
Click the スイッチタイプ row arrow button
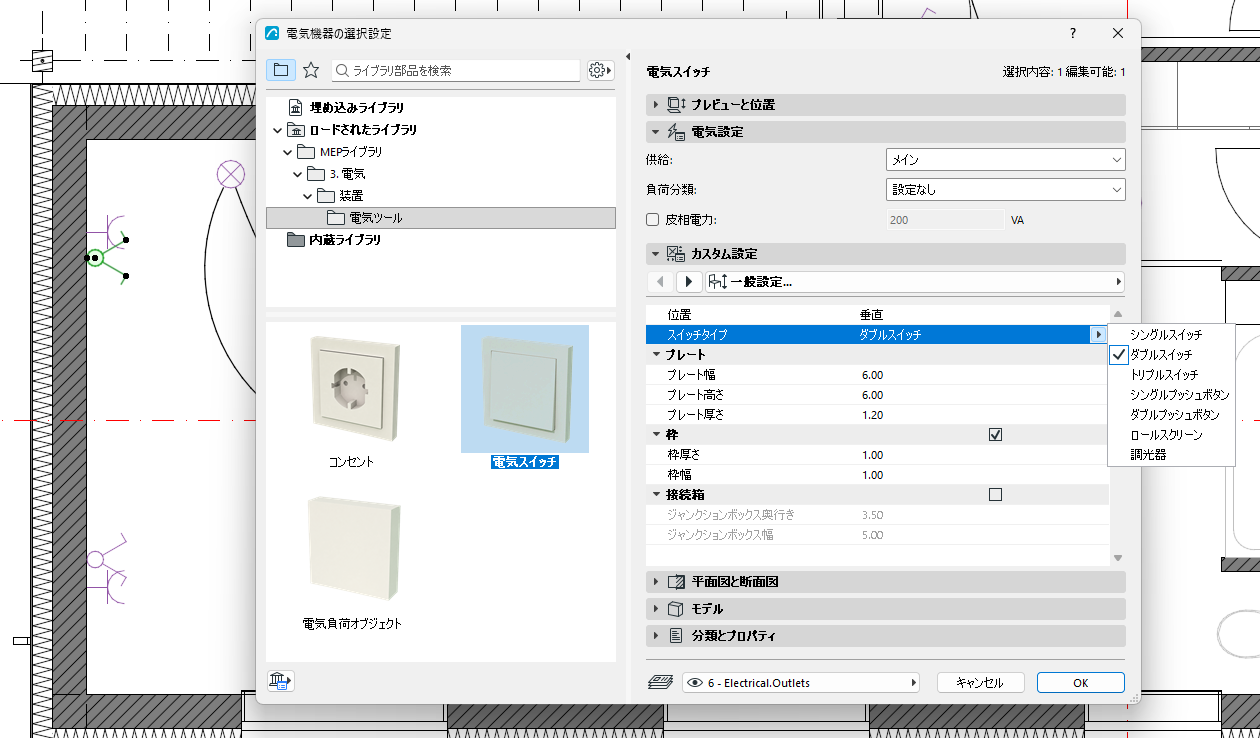pos(1099,335)
